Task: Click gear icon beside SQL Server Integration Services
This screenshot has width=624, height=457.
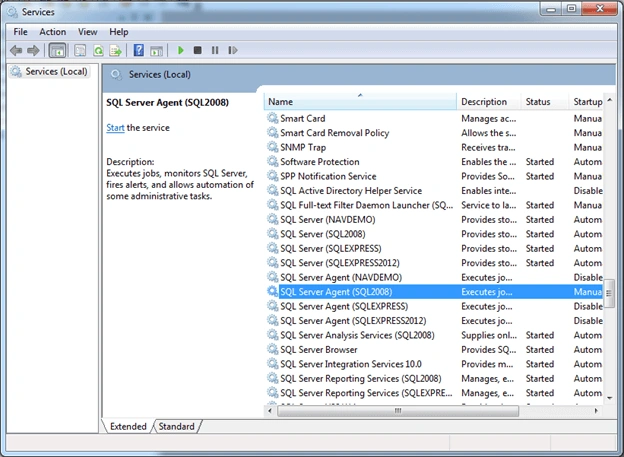Action: 273,364
